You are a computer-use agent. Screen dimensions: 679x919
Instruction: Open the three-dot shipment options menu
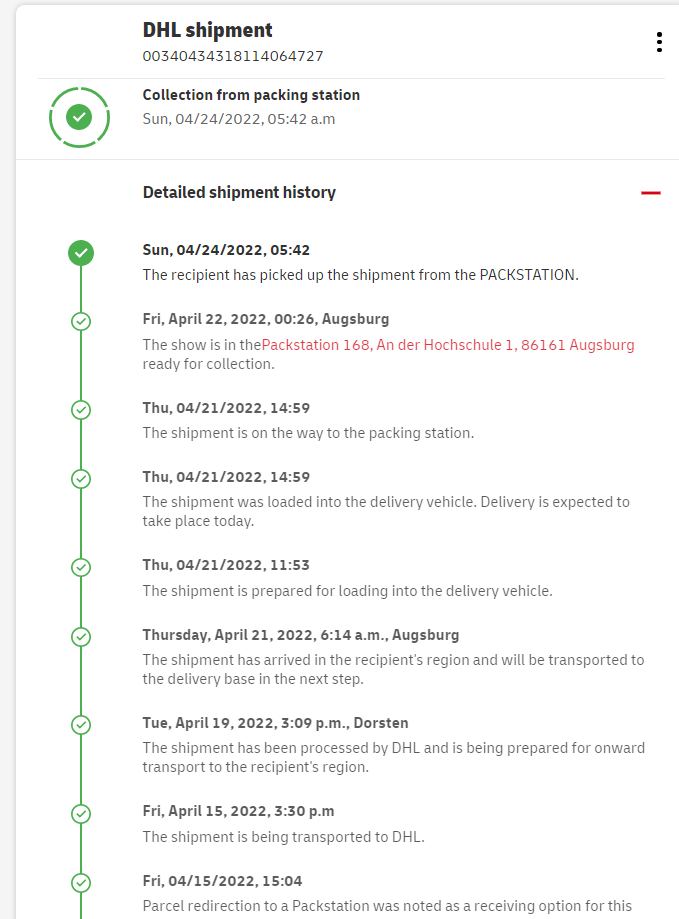(659, 42)
